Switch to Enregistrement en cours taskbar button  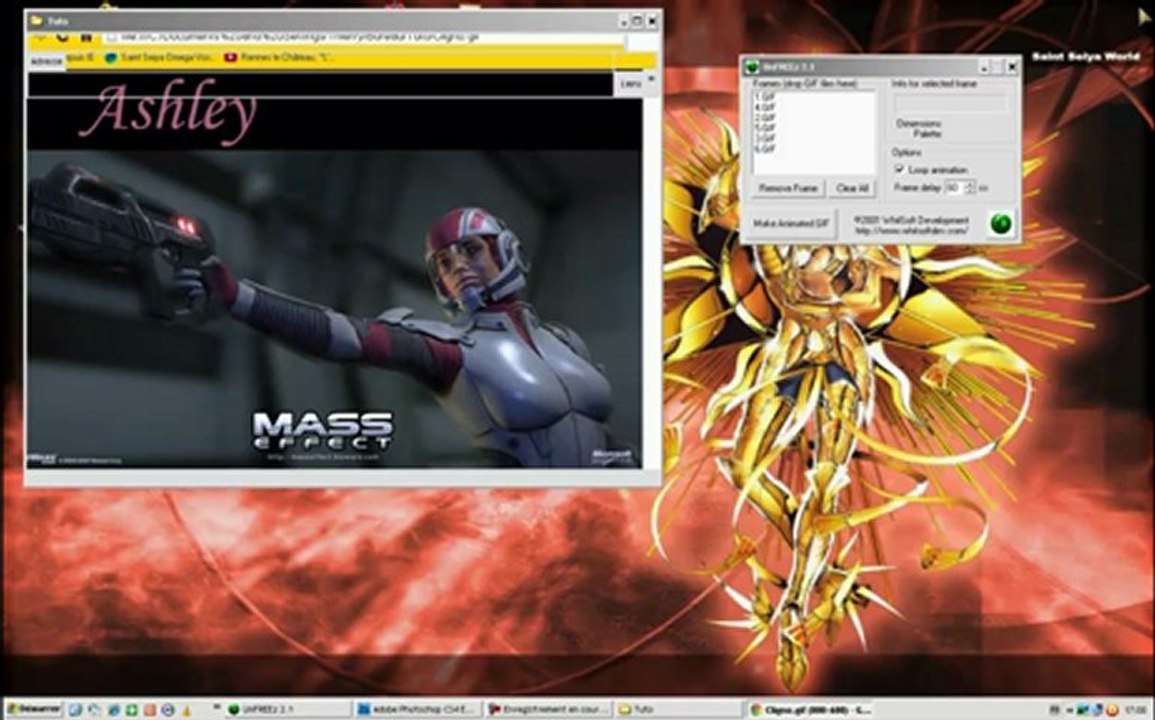pyautogui.click(x=548, y=710)
